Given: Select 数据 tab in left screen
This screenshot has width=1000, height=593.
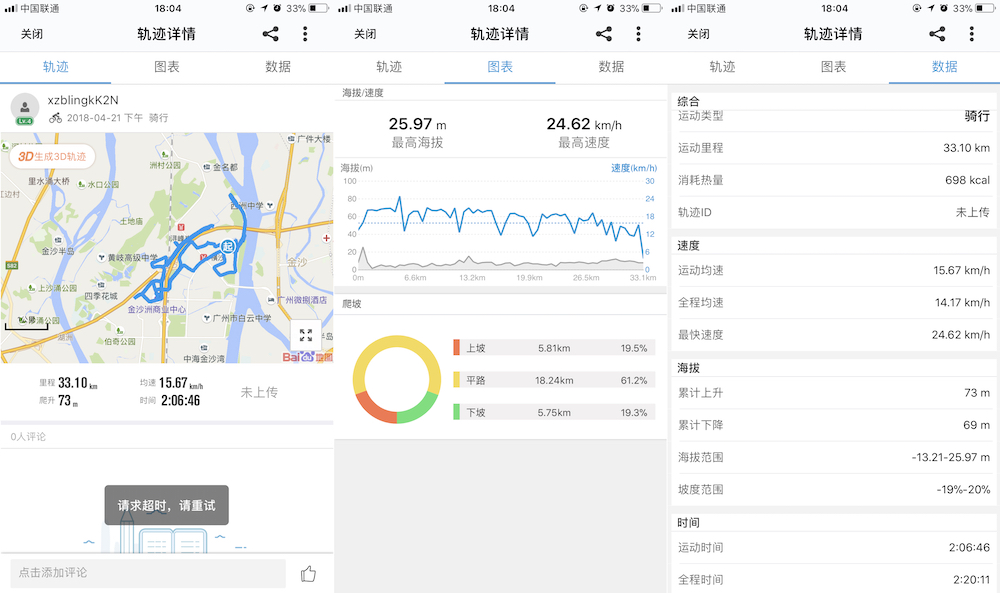Looking at the screenshot, I should (278, 67).
